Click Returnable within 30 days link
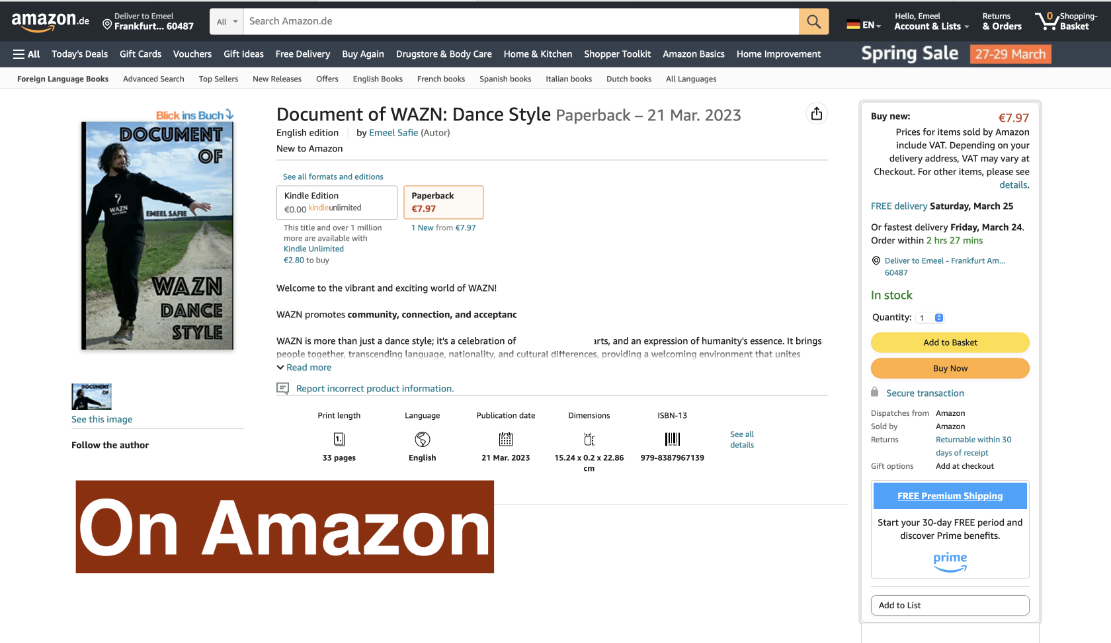 973,446
